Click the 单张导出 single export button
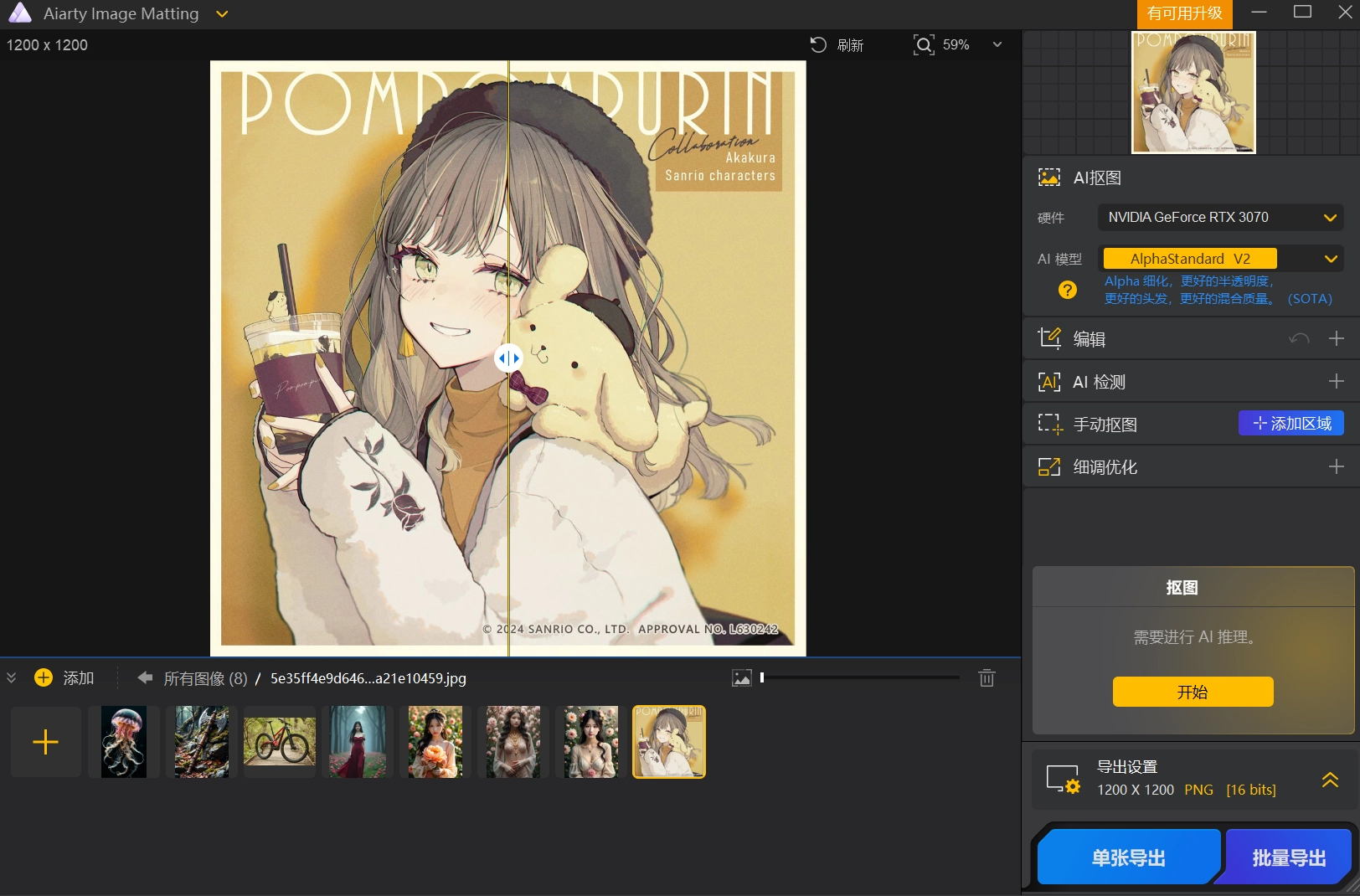The image size is (1360, 896). tap(1128, 857)
